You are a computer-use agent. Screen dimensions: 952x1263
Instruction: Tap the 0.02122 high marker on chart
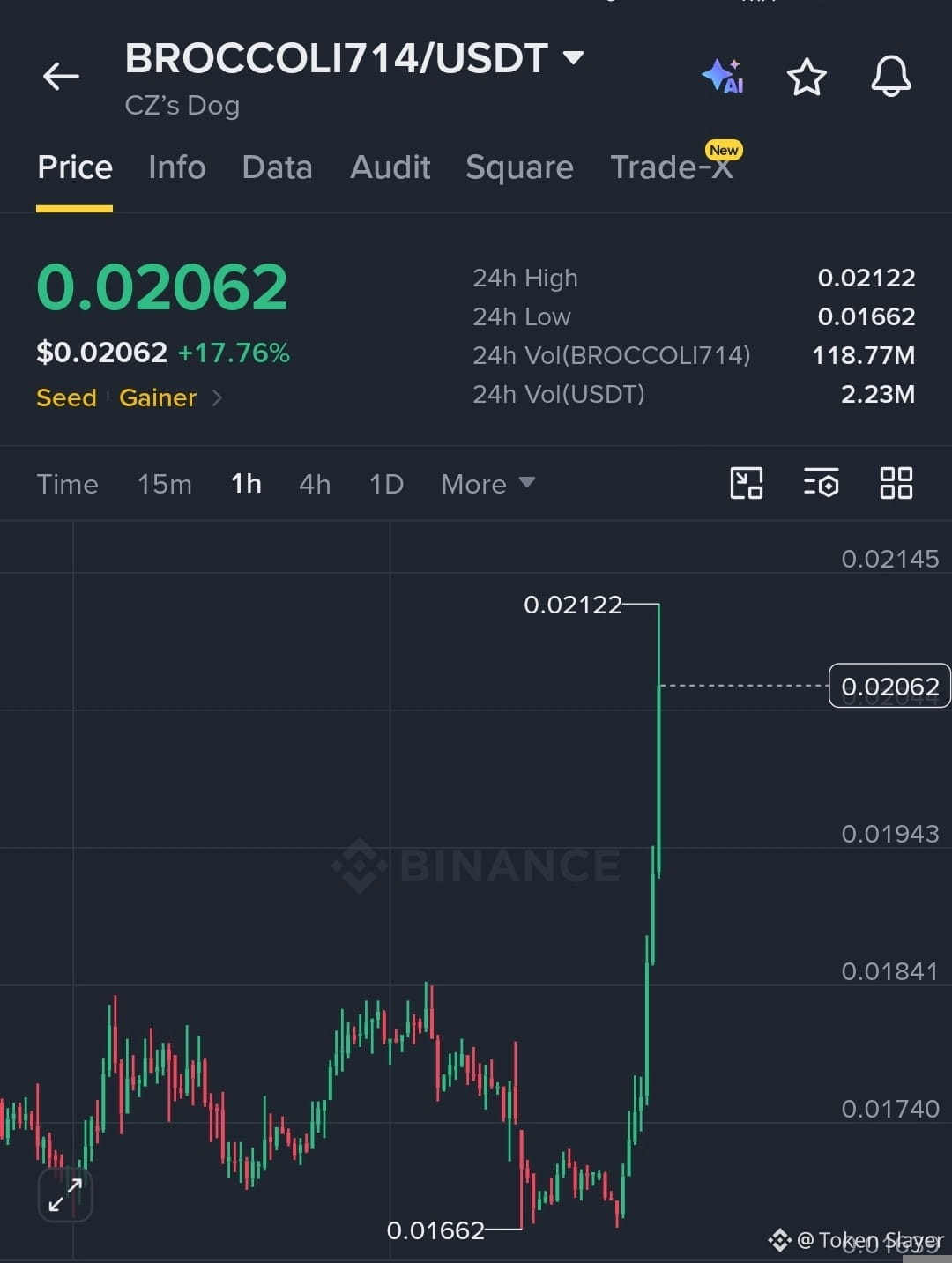[x=573, y=605]
